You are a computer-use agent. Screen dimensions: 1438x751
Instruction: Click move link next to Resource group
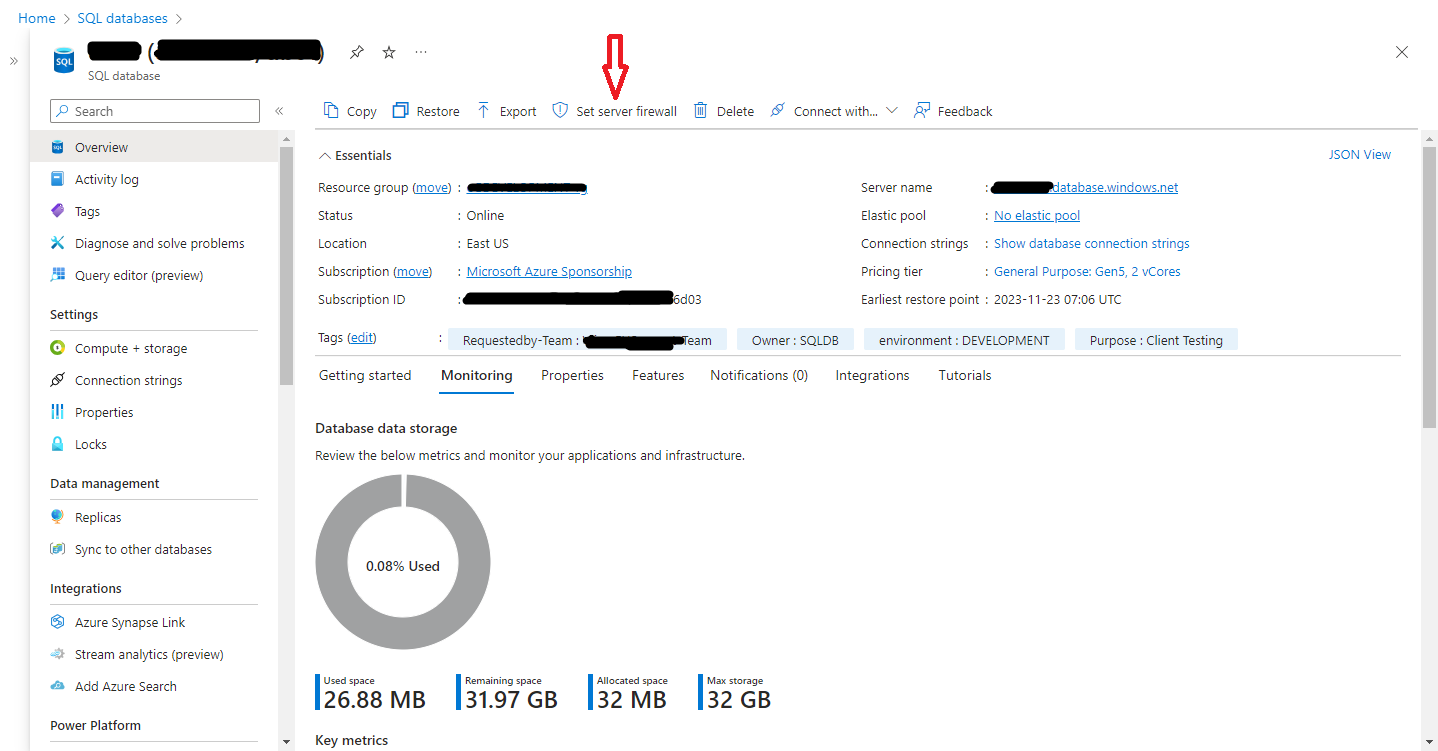coord(432,187)
